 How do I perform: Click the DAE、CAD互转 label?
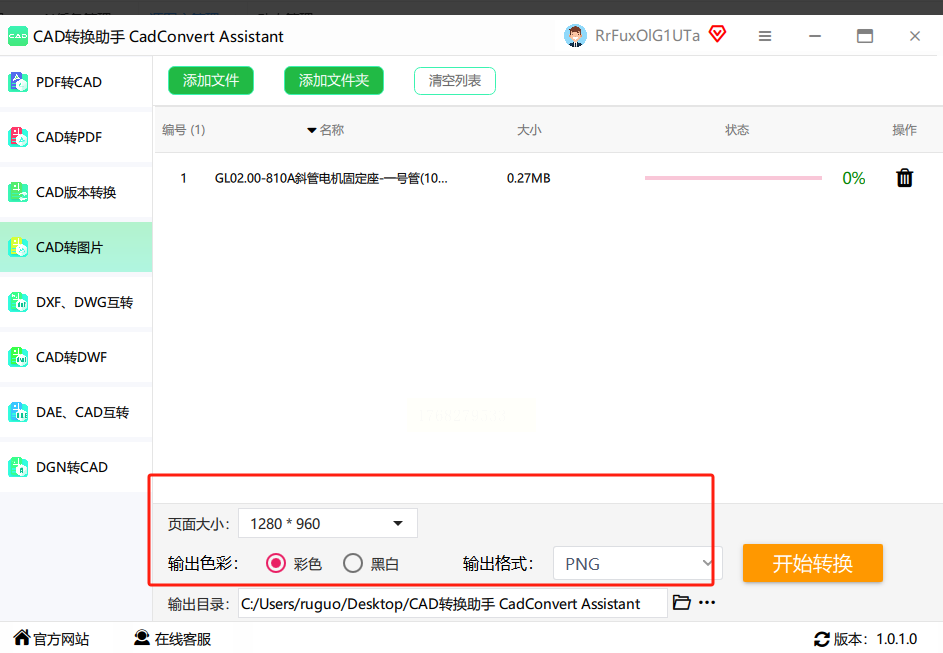(82, 412)
